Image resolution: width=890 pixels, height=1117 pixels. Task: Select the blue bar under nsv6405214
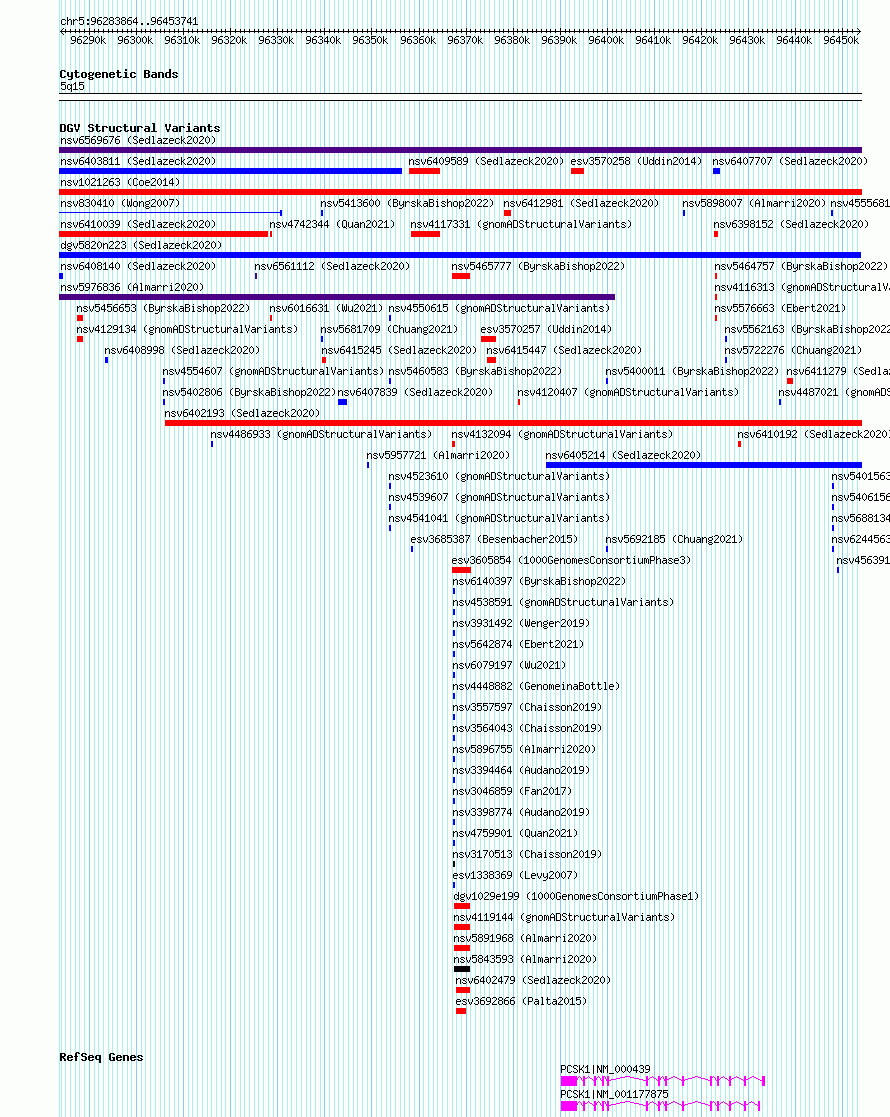[x=704, y=465]
